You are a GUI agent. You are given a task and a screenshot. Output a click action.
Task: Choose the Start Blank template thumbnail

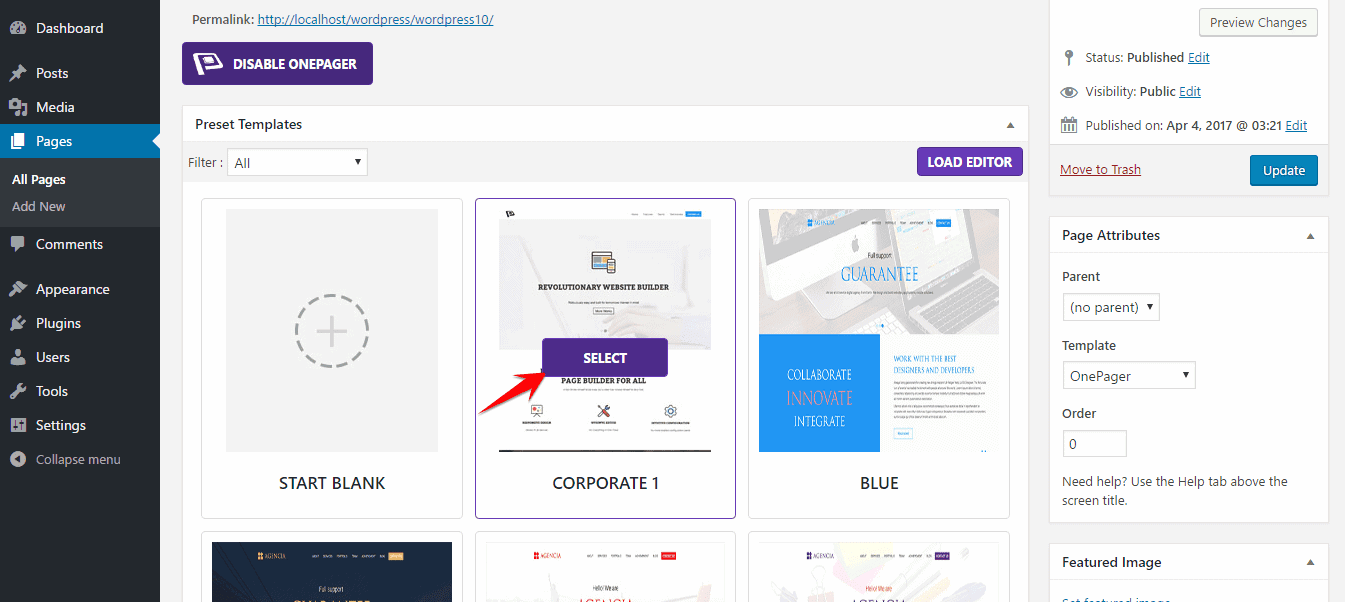tap(332, 330)
